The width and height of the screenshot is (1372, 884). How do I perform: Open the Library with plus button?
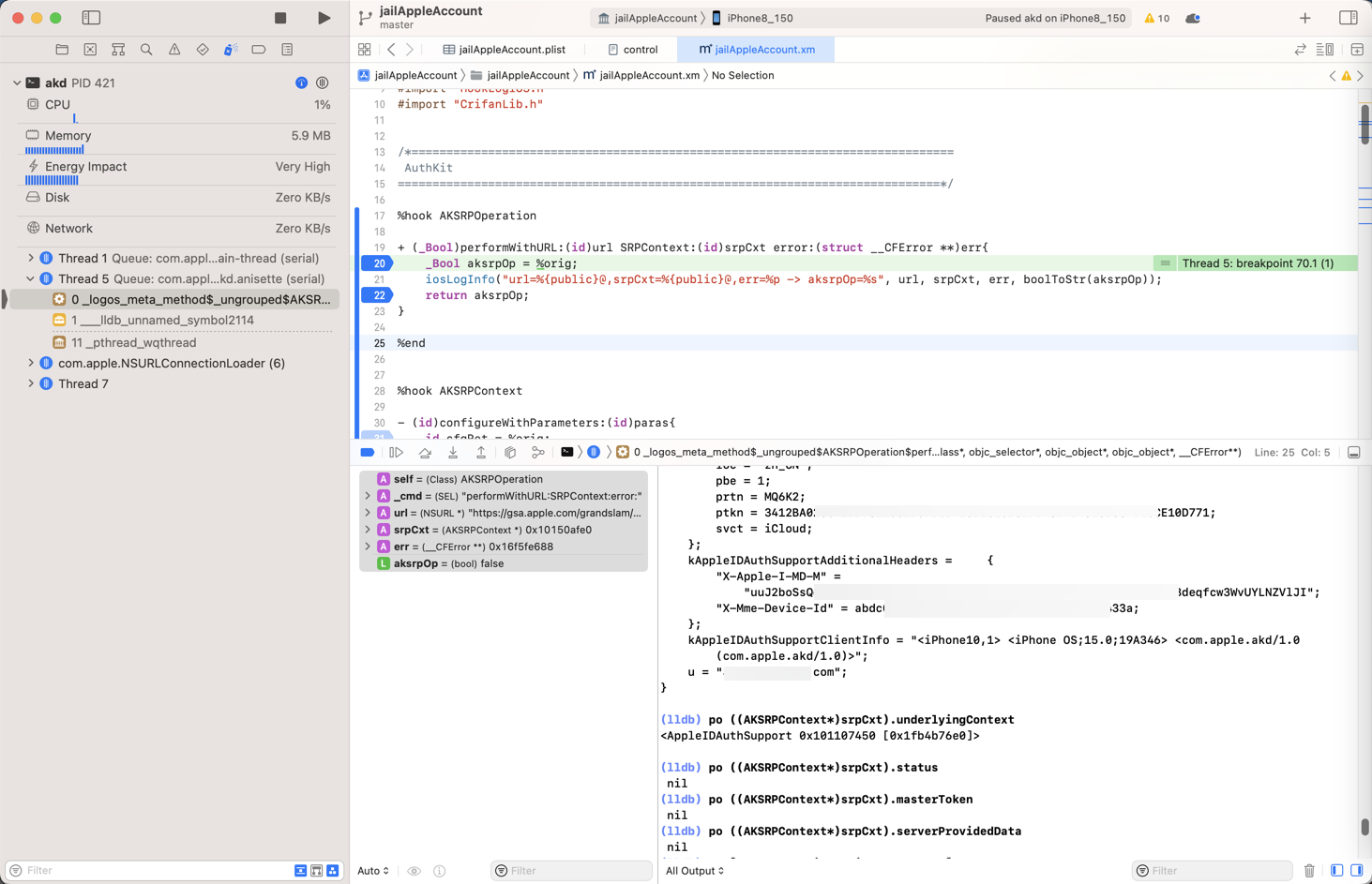[x=1305, y=18]
